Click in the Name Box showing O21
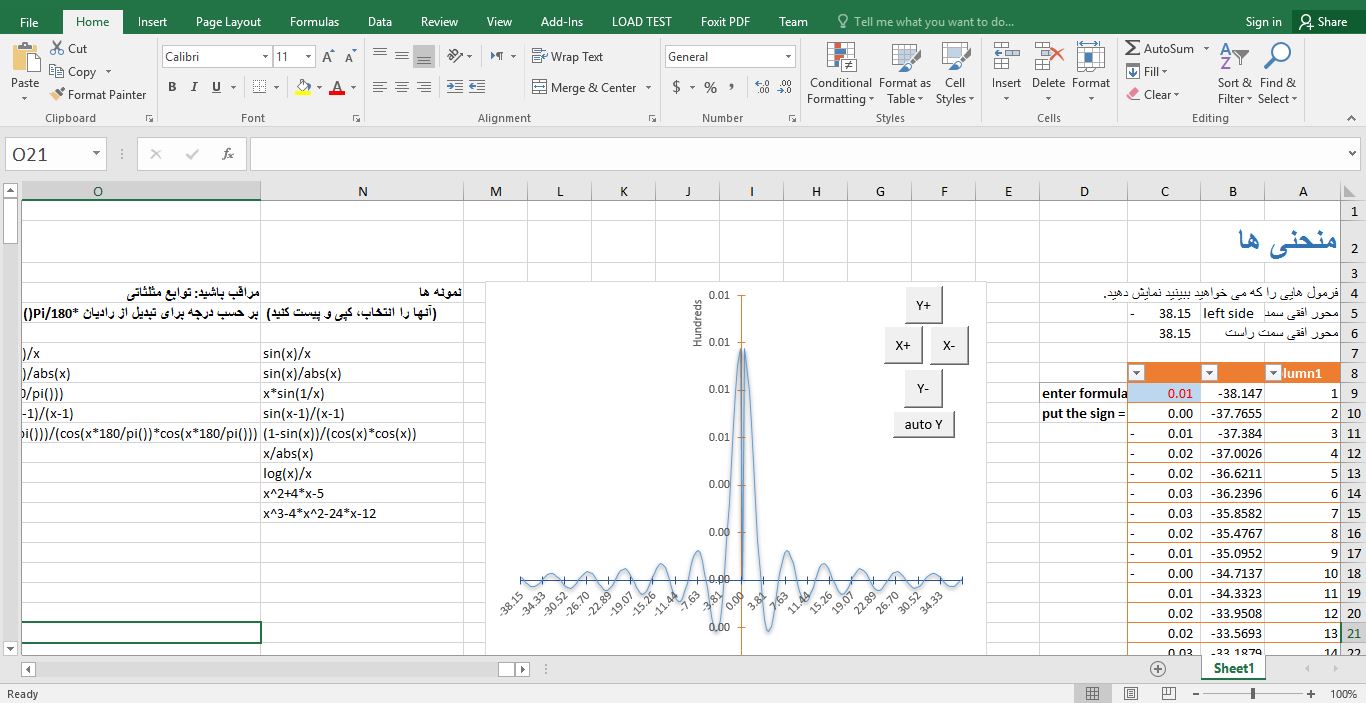Screen dimensions: 1366x703 coord(46,154)
